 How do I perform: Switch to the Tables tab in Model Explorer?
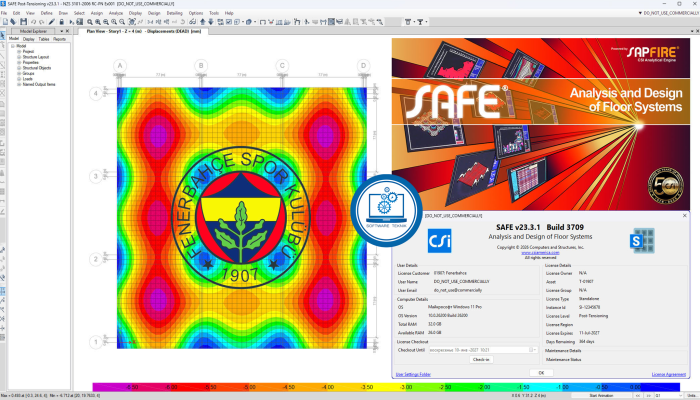pos(44,39)
